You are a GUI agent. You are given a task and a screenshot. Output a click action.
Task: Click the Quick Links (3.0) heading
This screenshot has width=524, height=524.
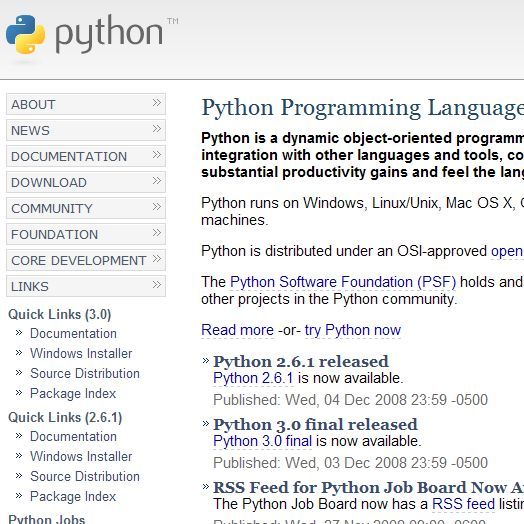point(59,314)
